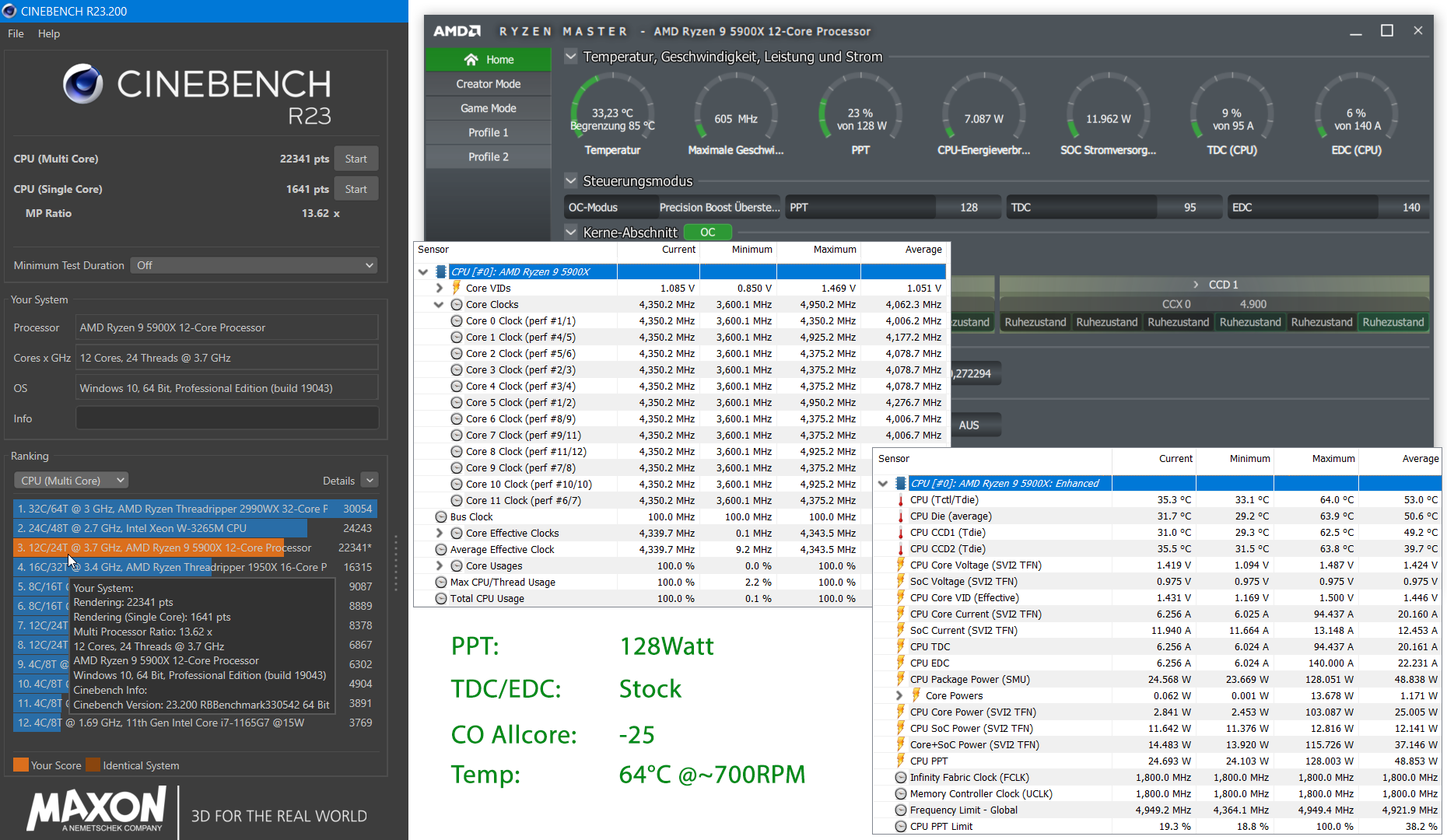
Task: Select the Game Mode tab
Action: point(489,108)
